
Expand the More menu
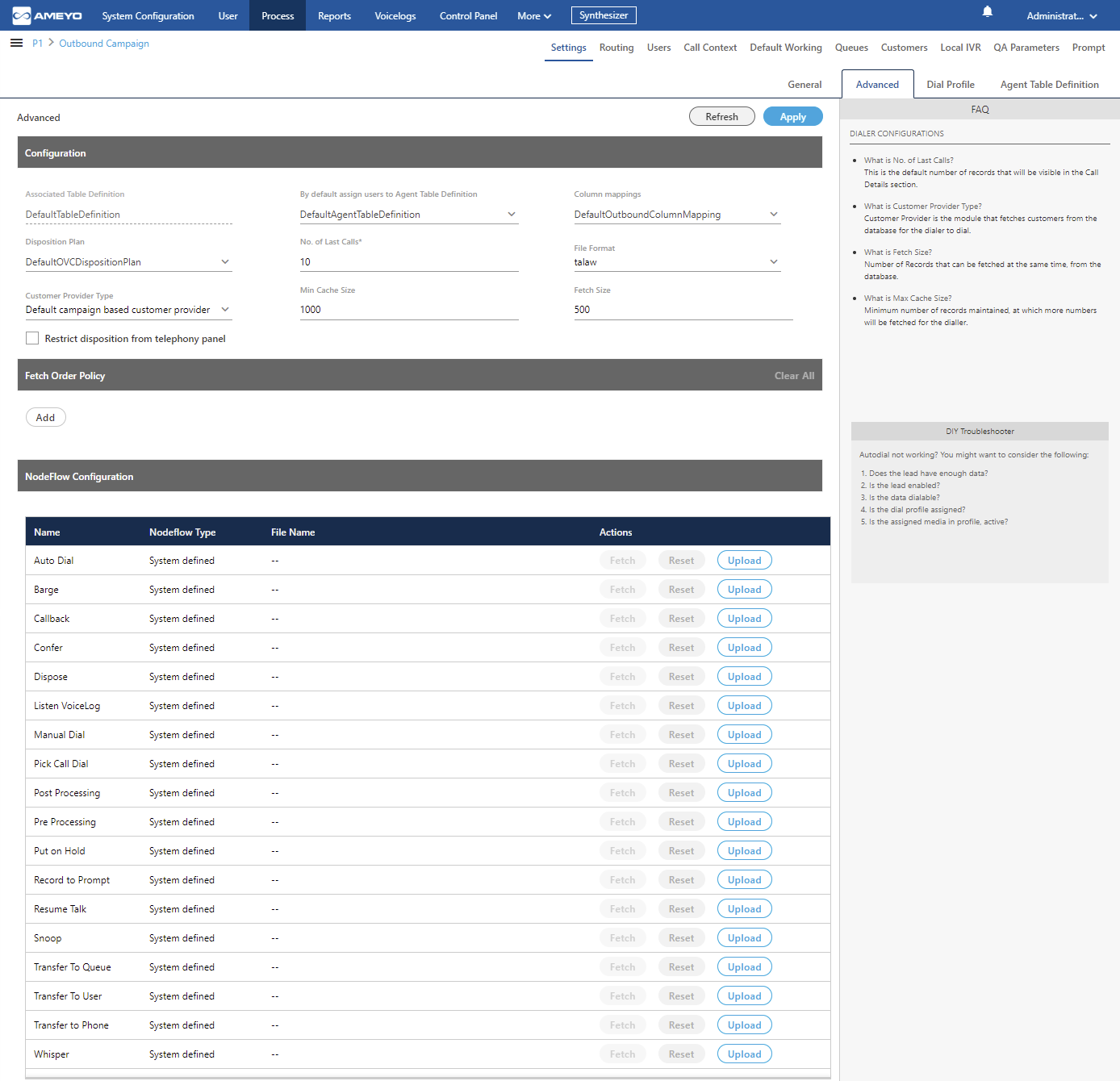point(534,16)
